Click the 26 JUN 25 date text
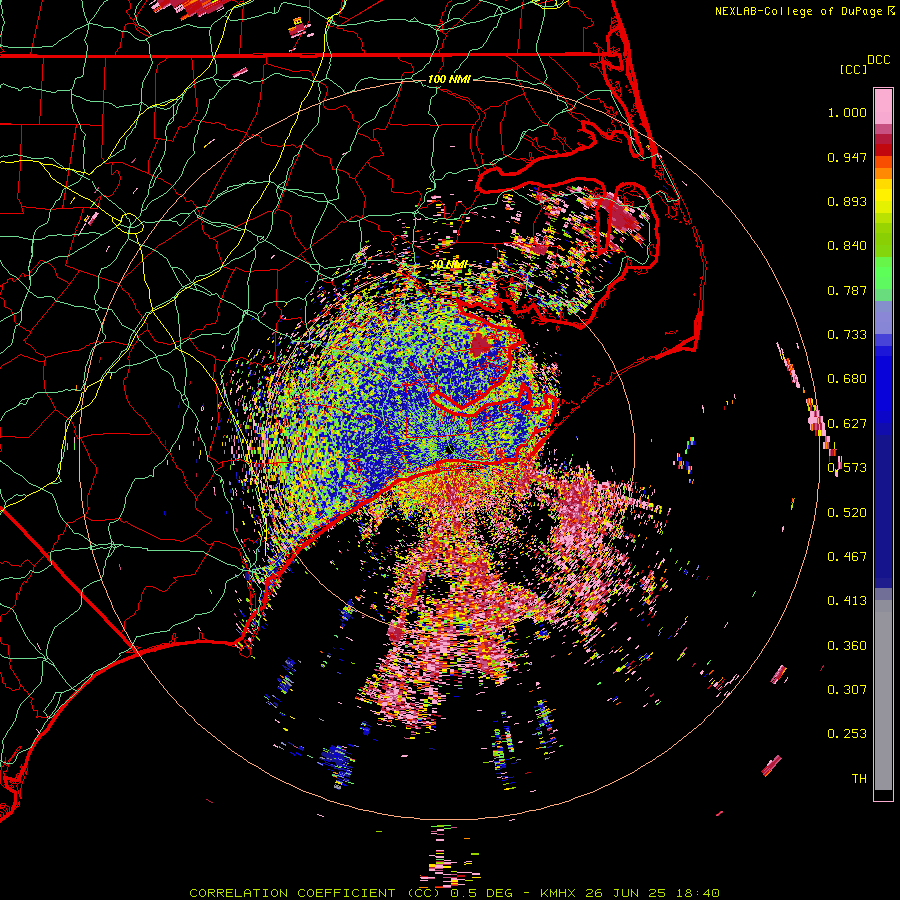This screenshot has width=900, height=900. (x=625, y=893)
